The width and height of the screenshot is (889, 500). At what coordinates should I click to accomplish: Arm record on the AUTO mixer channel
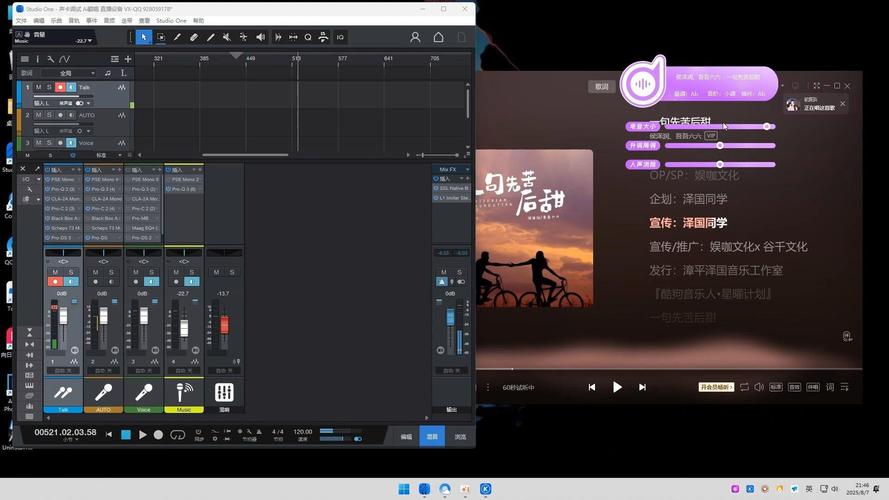coord(95,282)
